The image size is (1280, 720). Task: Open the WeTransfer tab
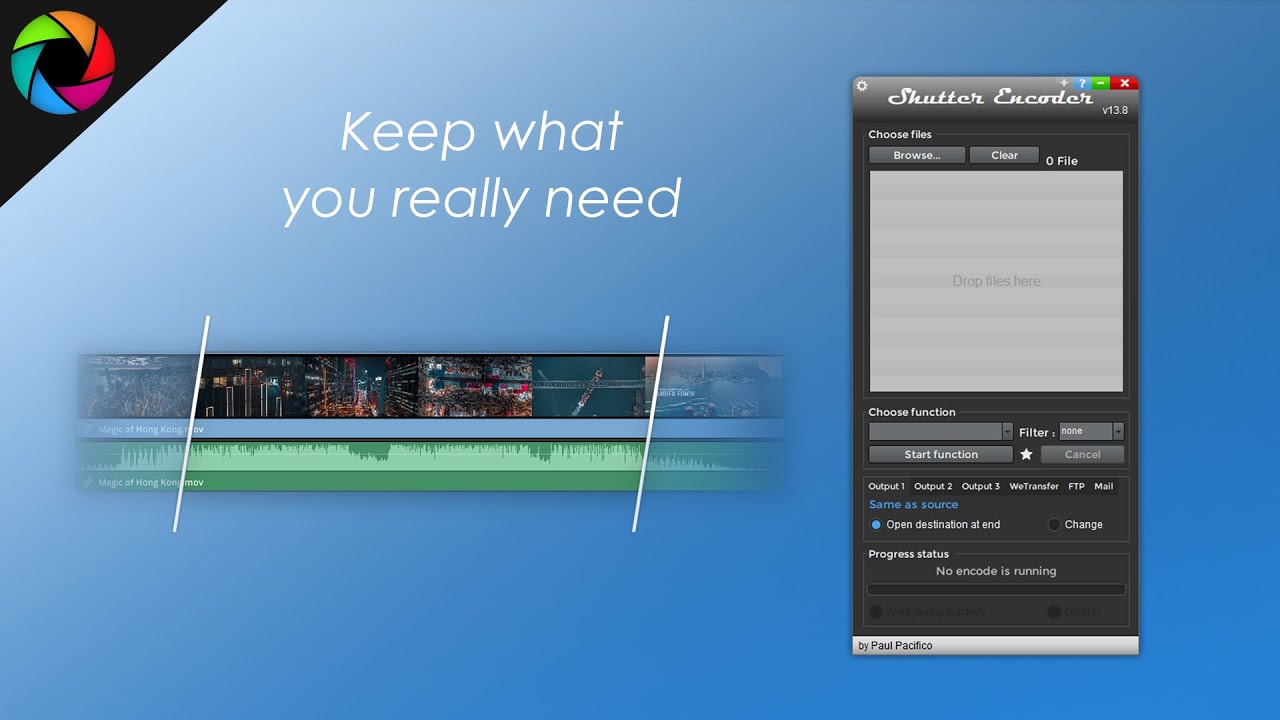(1034, 486)
